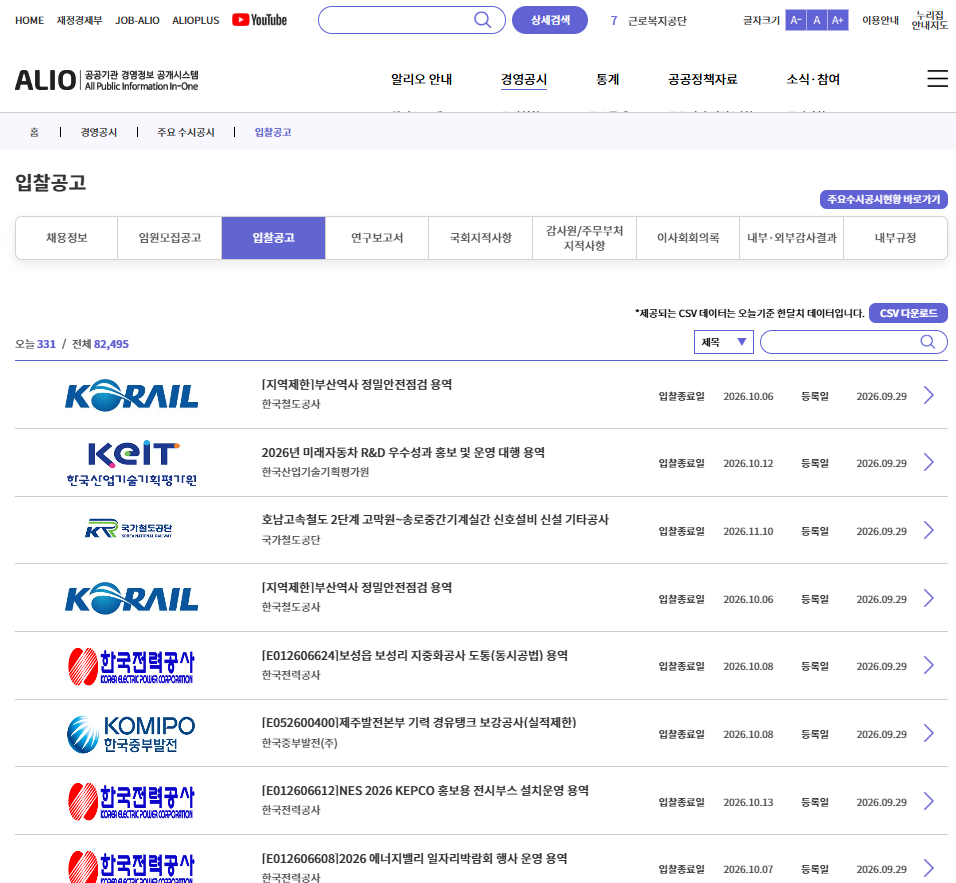Open arrow for 2026년 미래자동차 R&D row
Viewport: 956px width, 883px height.
pyautogui.click(x=929, y=462)
